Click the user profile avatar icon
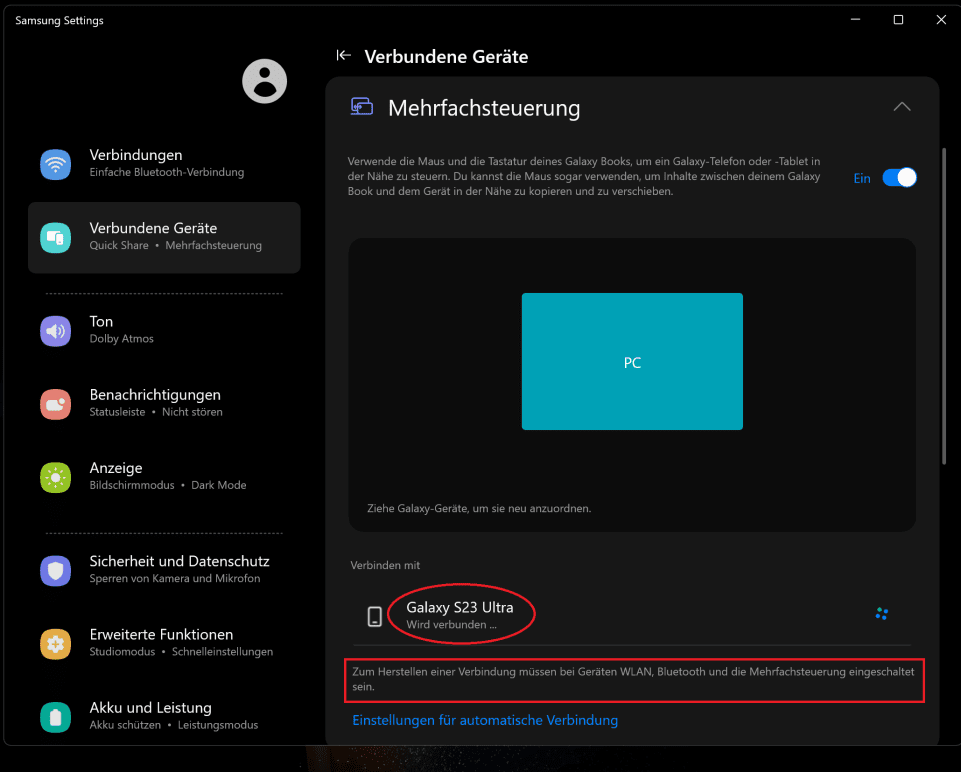This screenshot has height=772, width=961. pos(265,81)
